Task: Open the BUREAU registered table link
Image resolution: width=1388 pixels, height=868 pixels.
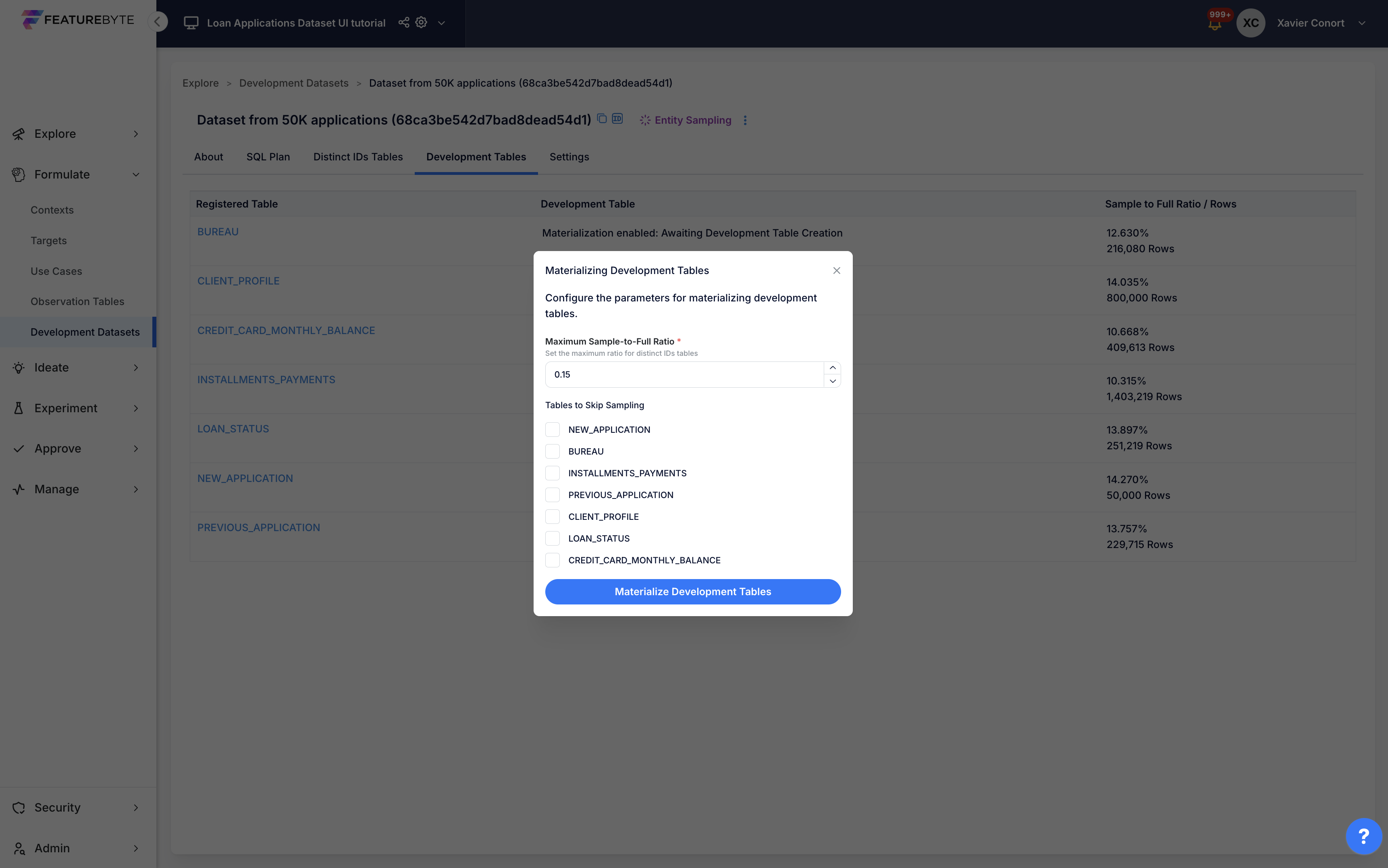Action: coord(218,231)
